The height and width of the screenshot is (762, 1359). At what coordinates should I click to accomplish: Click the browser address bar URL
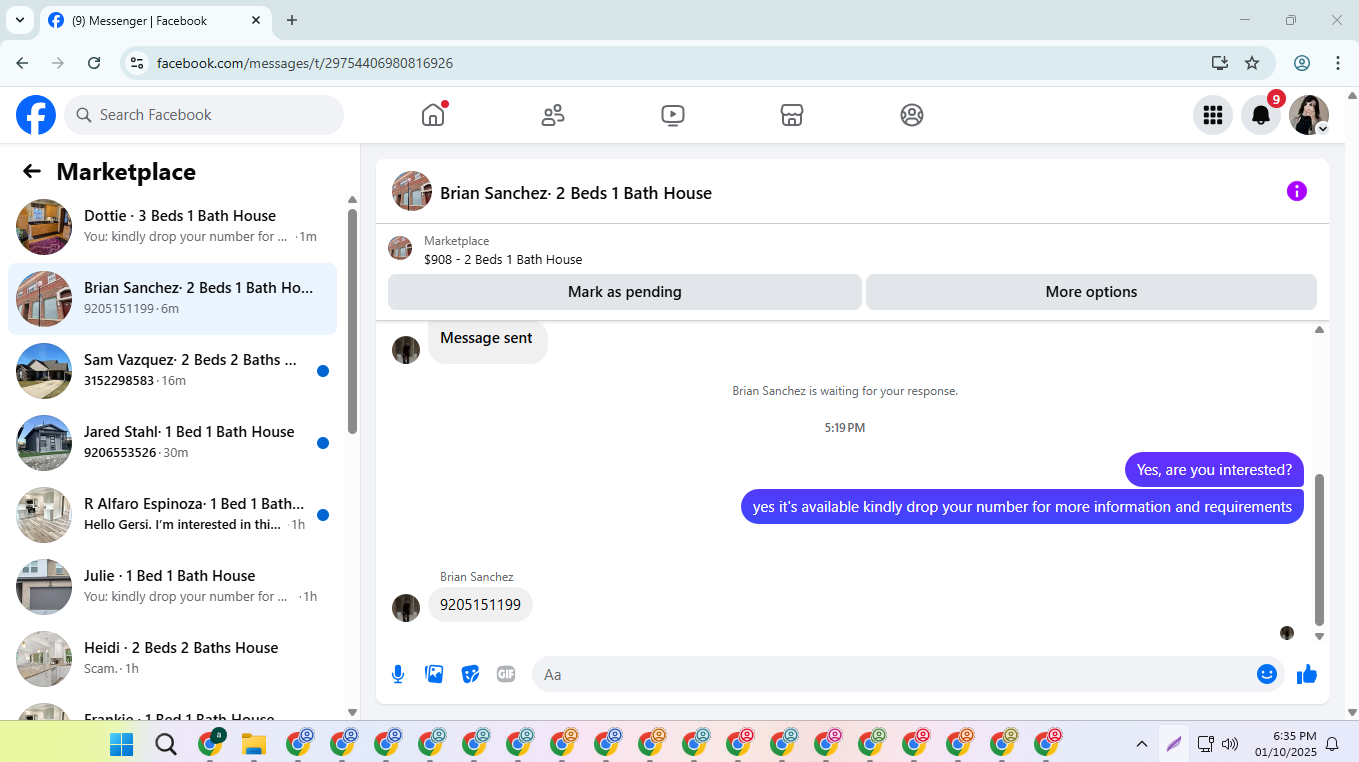pos(305,63)
